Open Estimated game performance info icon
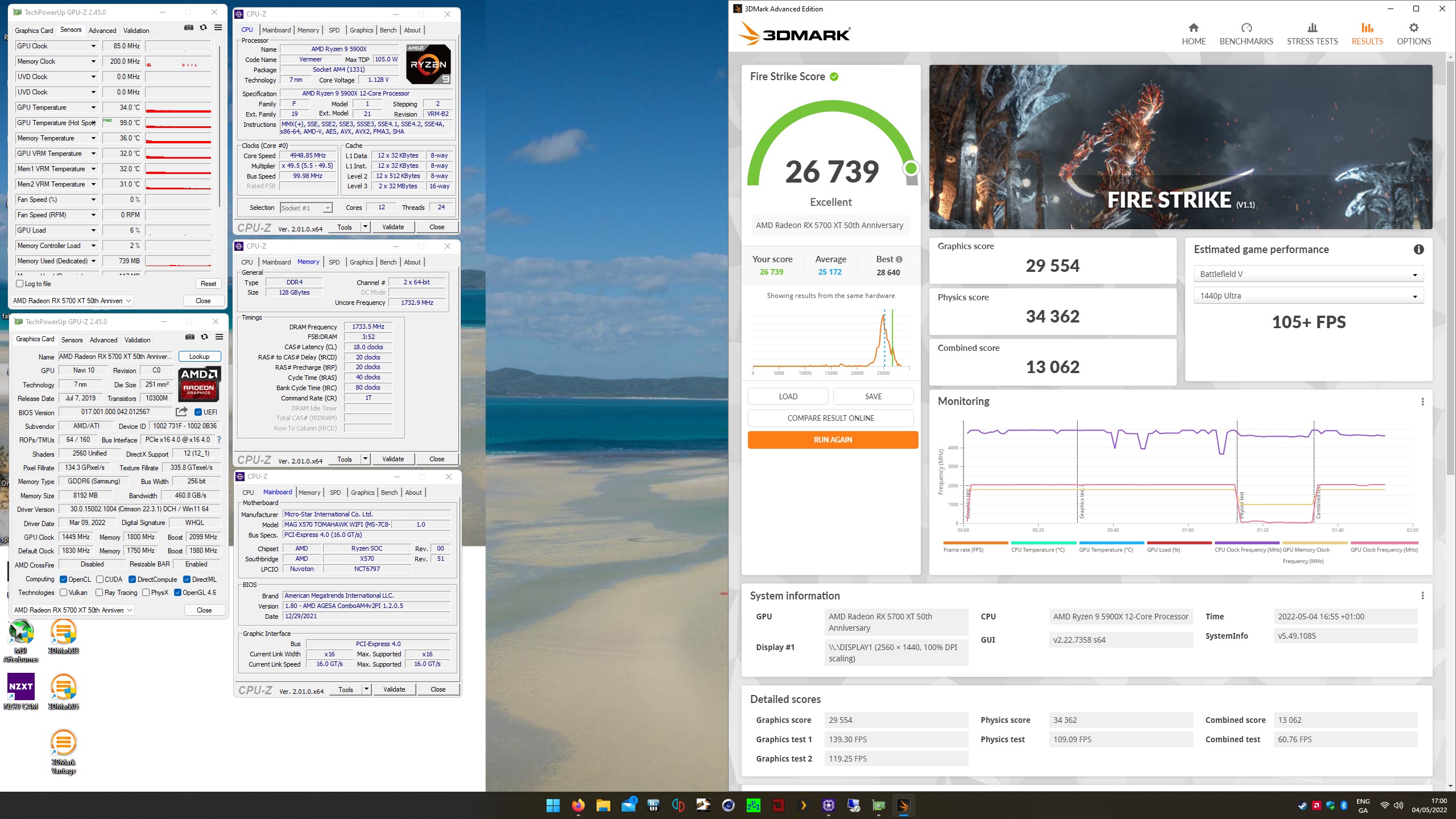Viewport: 1456px width, 819px height. [1418, 249]
